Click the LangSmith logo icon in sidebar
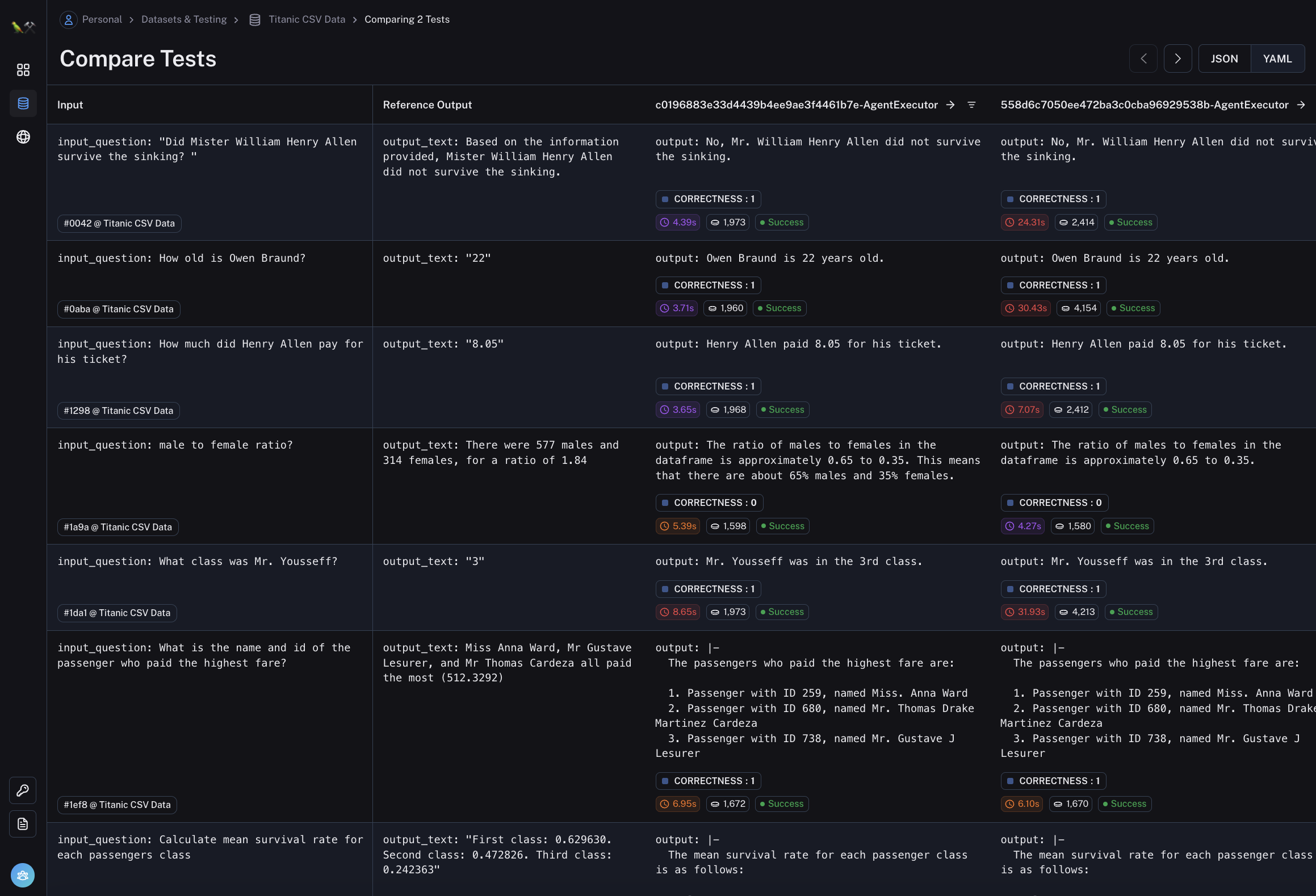Viewport: 1316px width, 896px height. (23, 27)
